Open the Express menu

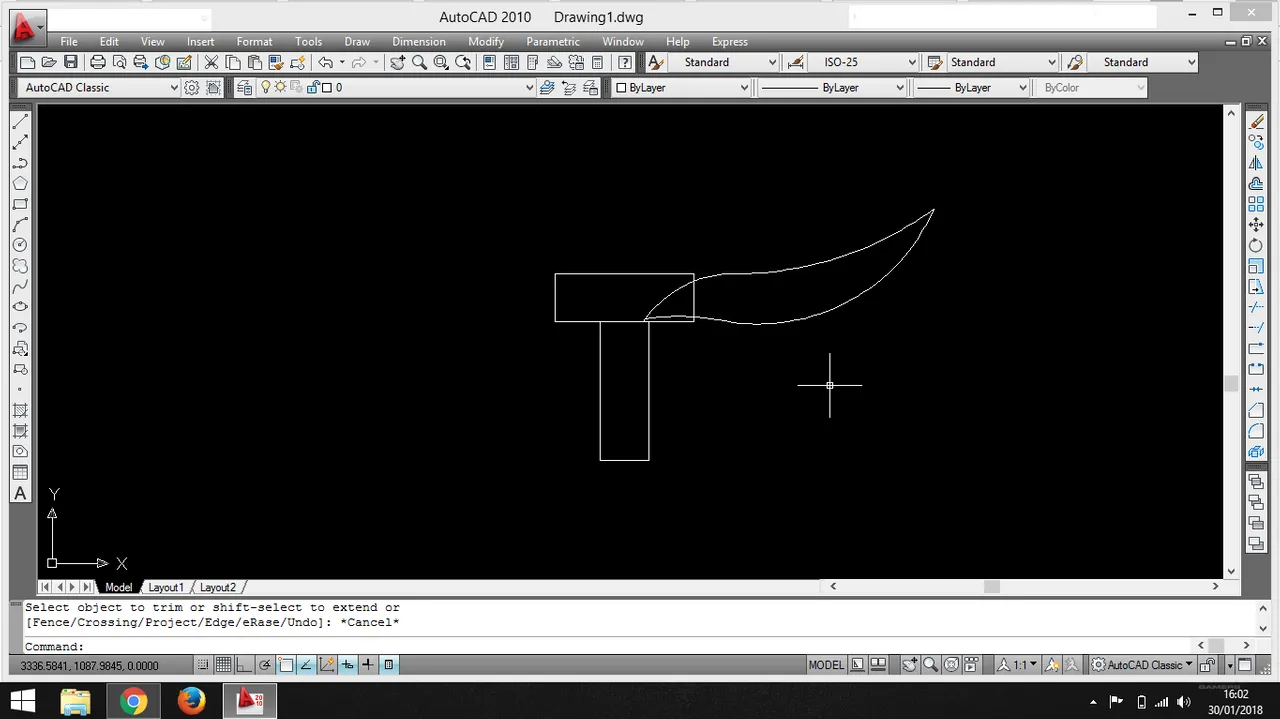pyautogui.click(x=730, y=42)
